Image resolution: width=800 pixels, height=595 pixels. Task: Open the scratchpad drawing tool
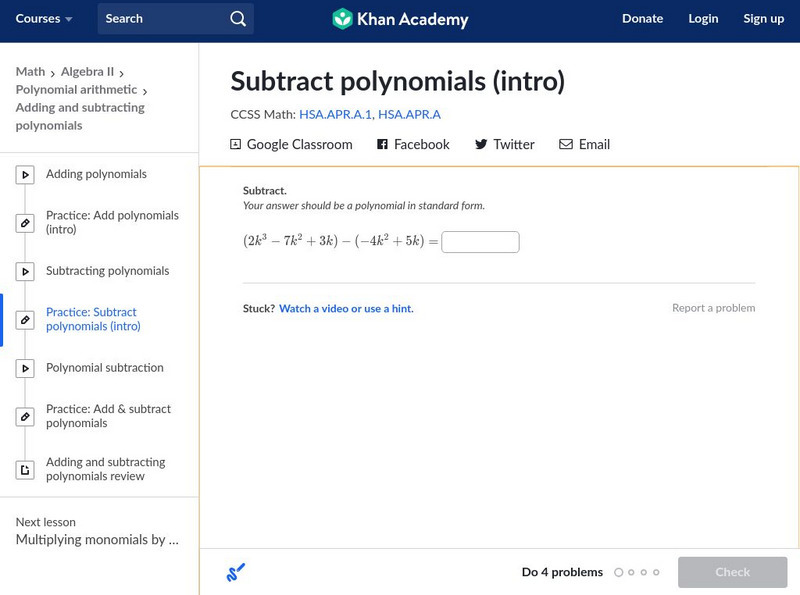tap(236, 573)
